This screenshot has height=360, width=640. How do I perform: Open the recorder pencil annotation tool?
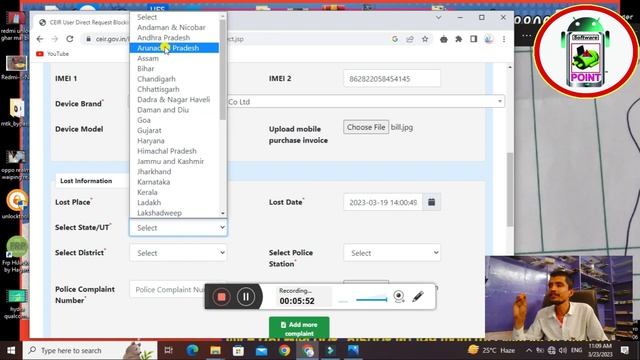pyautogui.click(x=418, y=297)
